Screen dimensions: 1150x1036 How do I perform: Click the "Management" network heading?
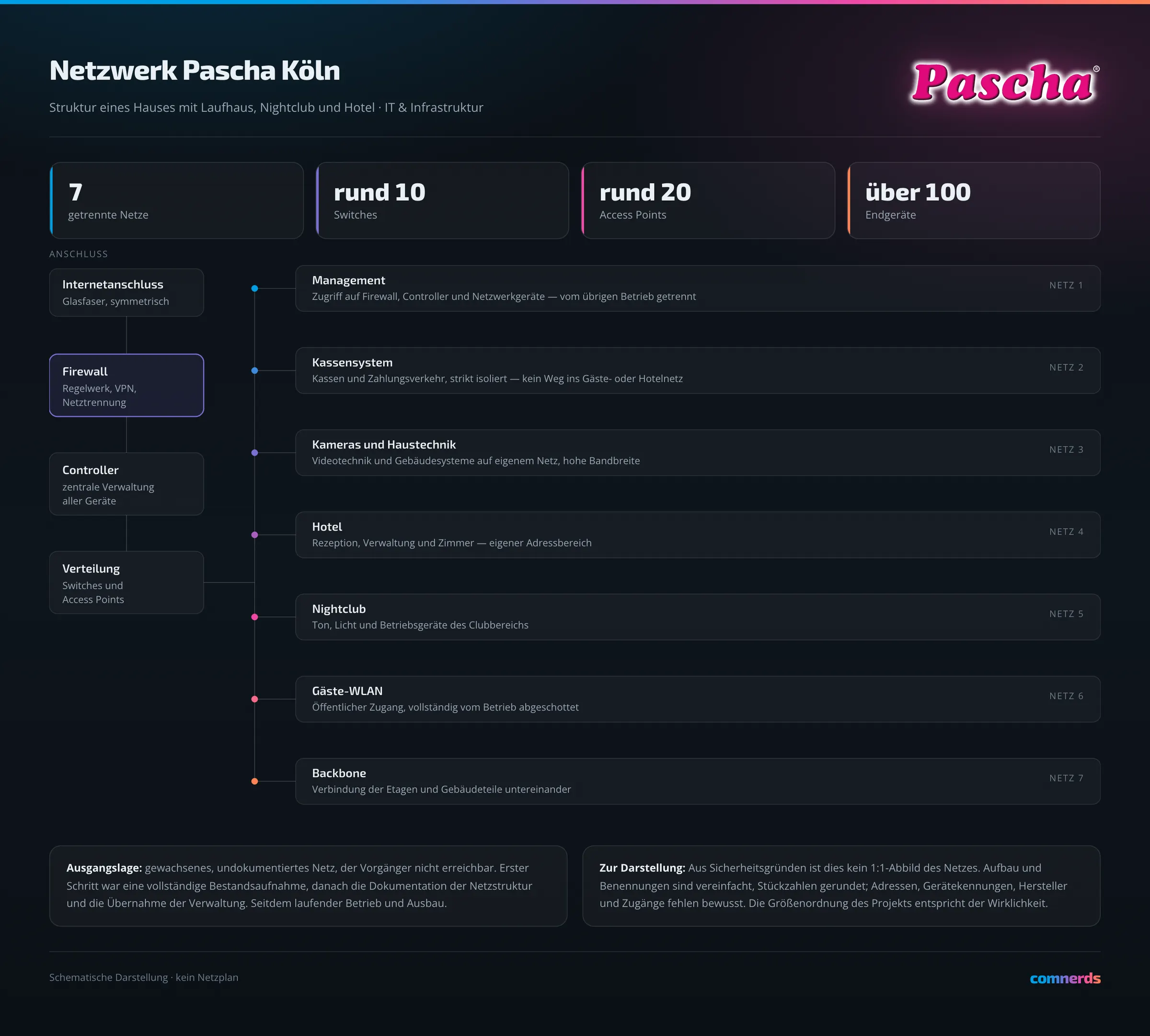point(348,280)
